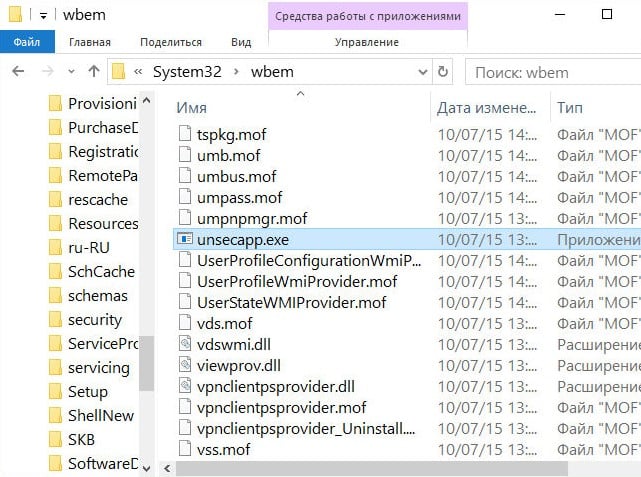Click the vss.mof file icon
The width and height of the screenshot is (641, 477).
[185, 449]
